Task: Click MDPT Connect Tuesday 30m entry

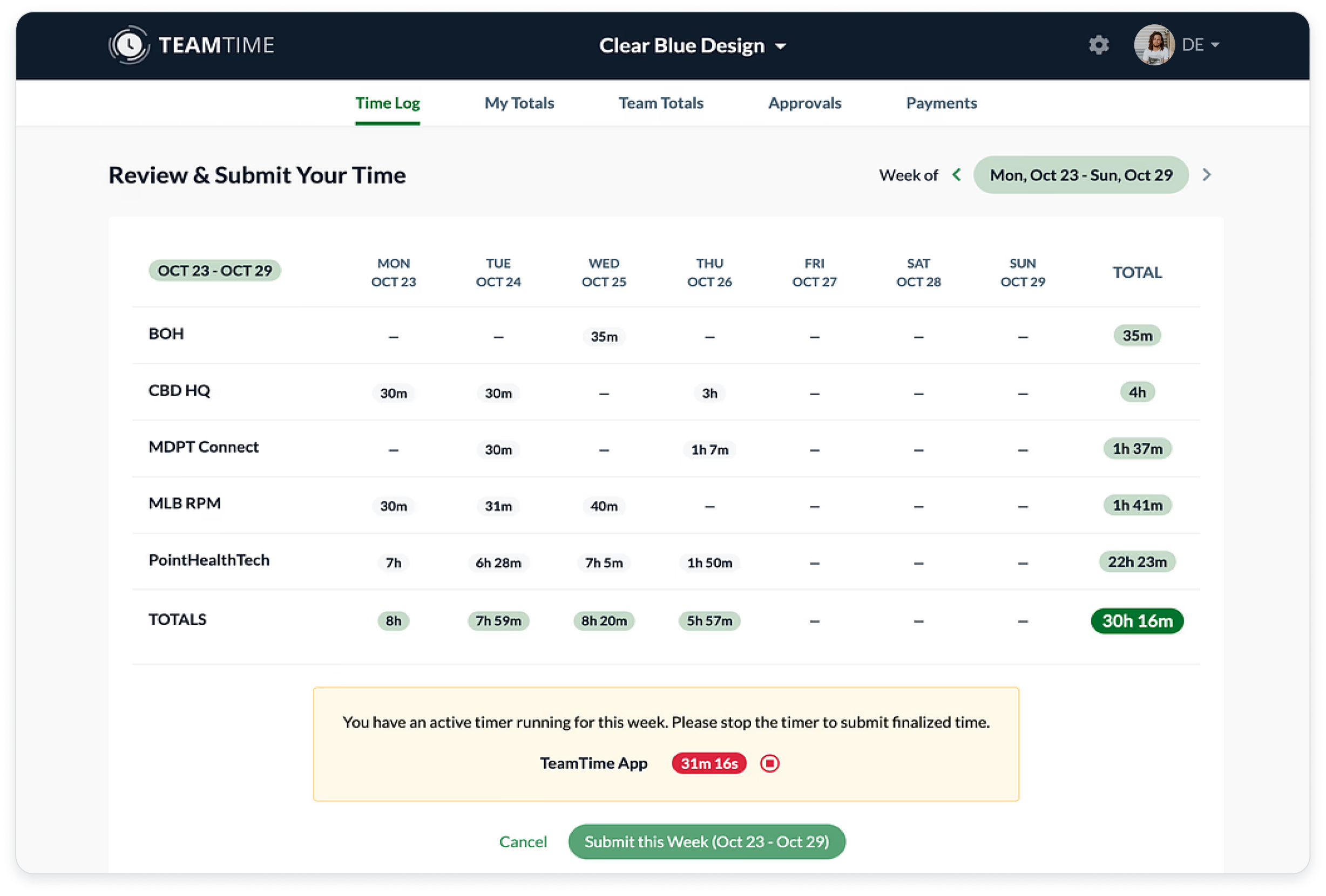Action: tap(498, 450)
